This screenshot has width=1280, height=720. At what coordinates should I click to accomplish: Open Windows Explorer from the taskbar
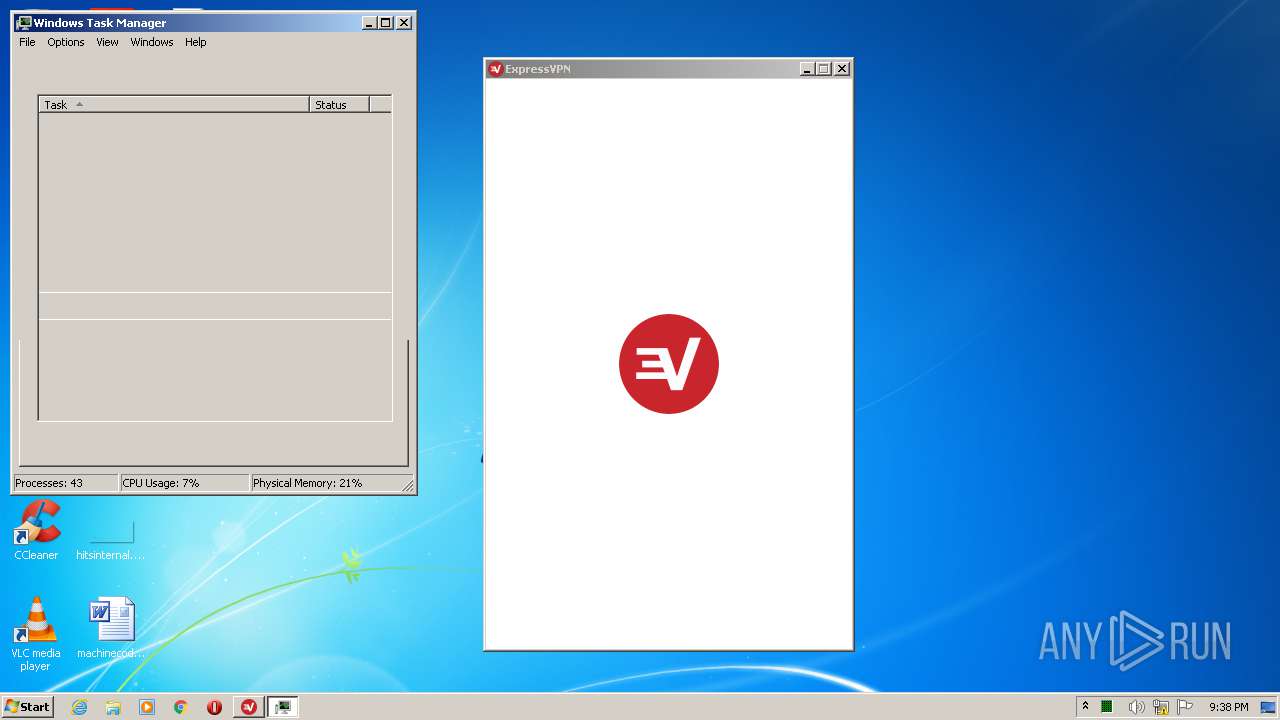tap(113, 707)
